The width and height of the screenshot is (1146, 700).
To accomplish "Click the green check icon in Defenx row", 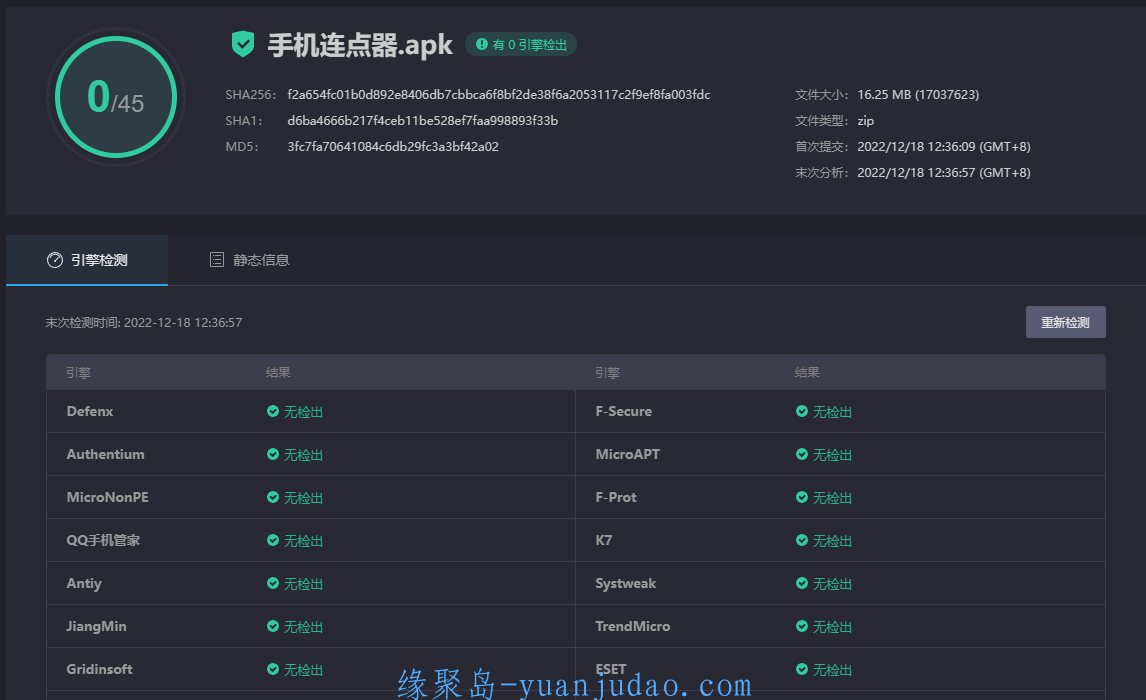I will tap(273, 411).
